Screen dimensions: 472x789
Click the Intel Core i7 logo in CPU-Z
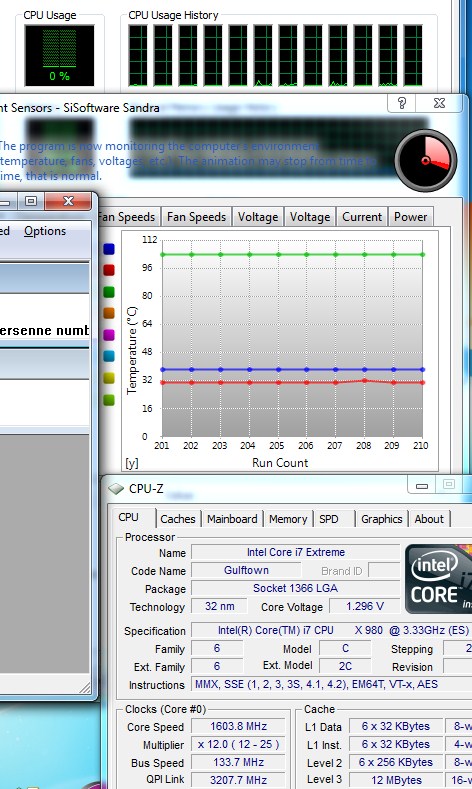[438, 579]
